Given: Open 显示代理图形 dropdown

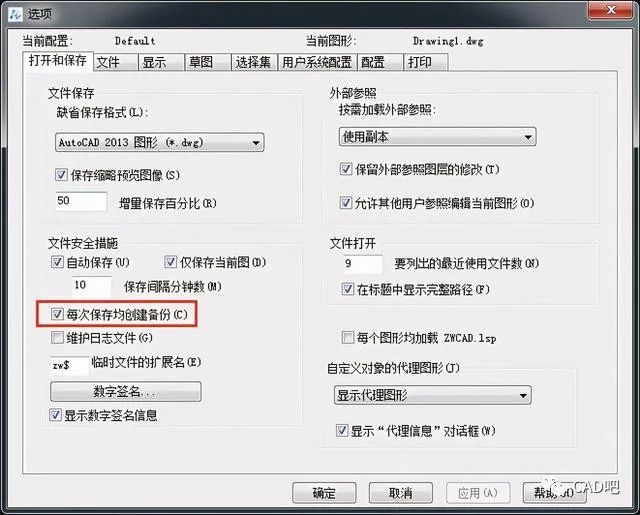Looking at the screenshot, I should [433, 395].
